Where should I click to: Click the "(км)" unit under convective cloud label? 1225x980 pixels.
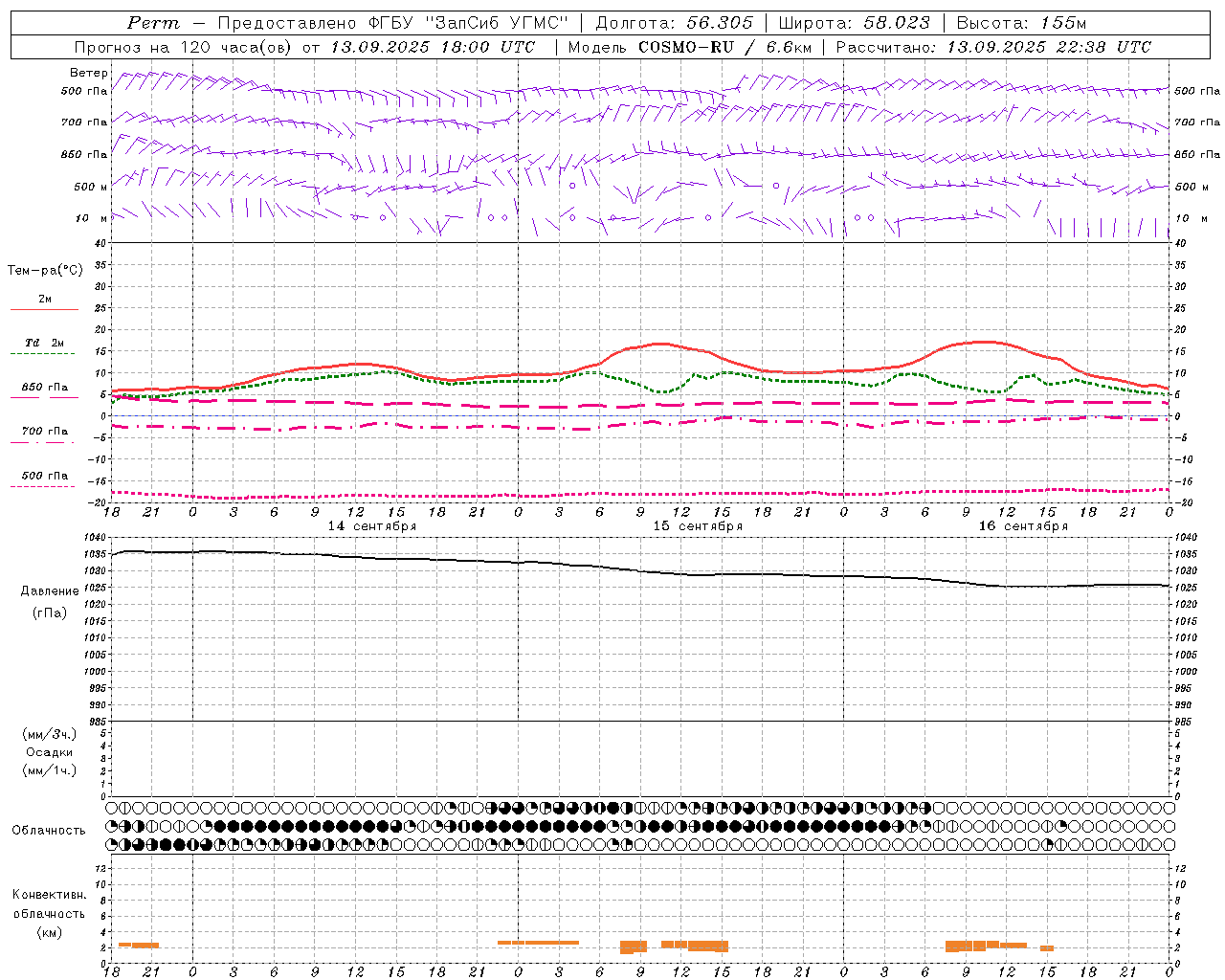(50, 932)
